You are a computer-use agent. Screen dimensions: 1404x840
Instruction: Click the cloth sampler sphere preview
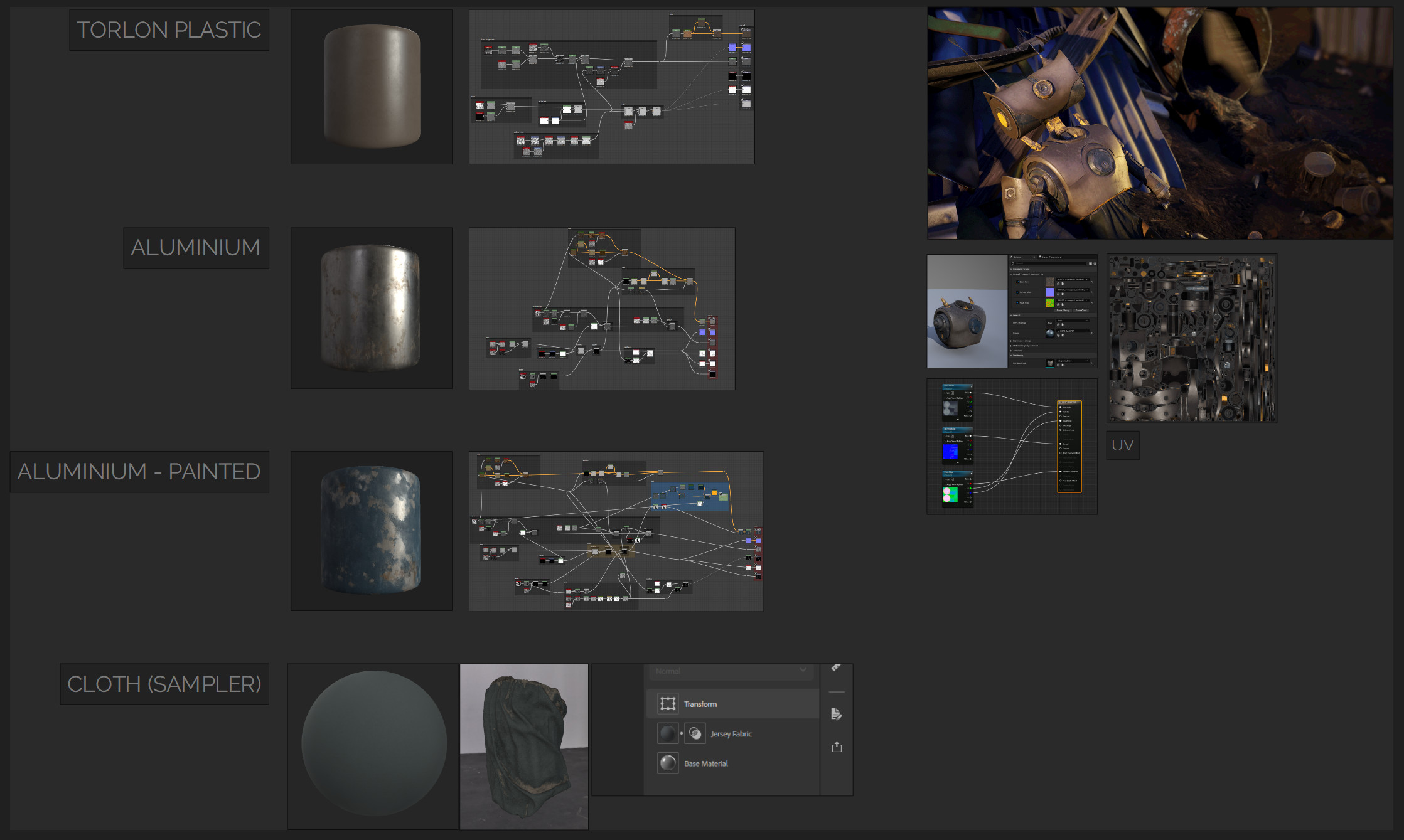pyautogui.click(x=373, y=746)
